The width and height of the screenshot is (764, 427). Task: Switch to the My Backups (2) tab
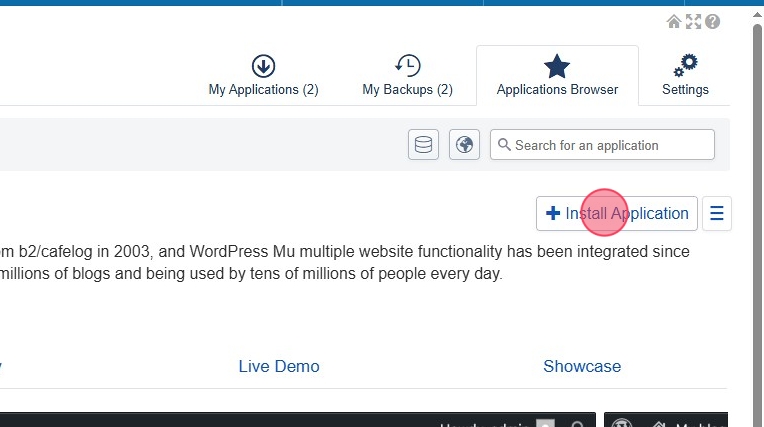click(407, 76)
